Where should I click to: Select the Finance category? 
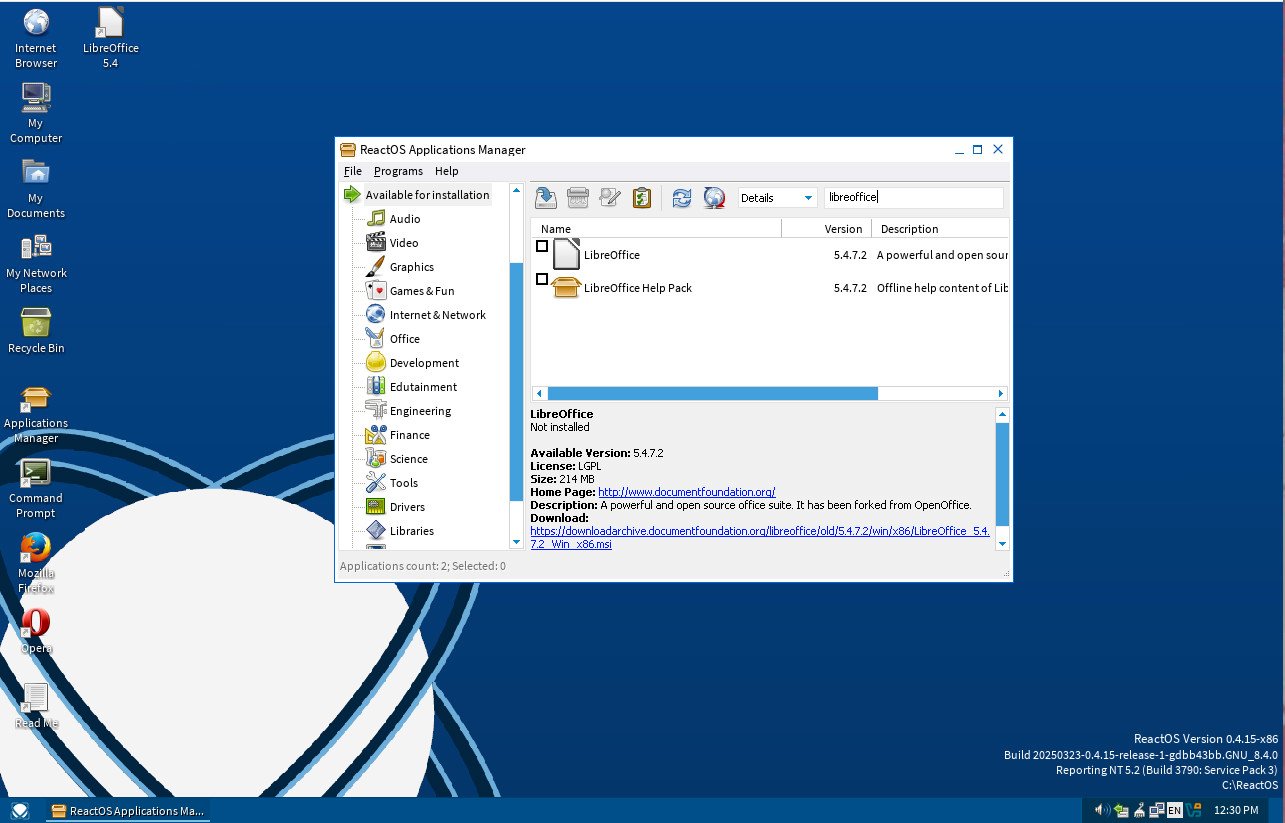(398, 435)
